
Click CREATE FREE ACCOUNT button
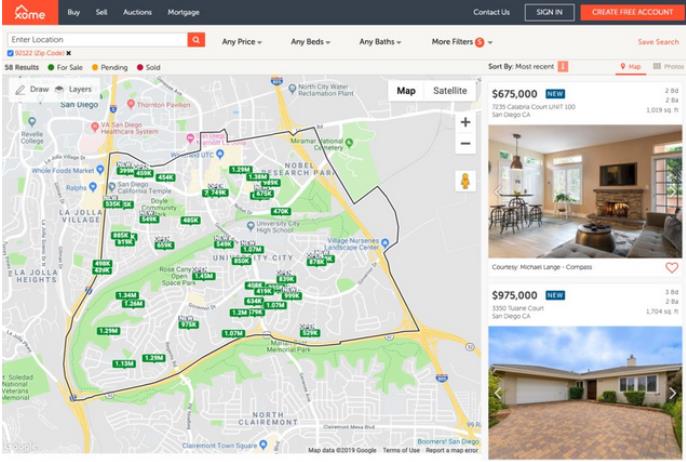(x=633, y=12)
